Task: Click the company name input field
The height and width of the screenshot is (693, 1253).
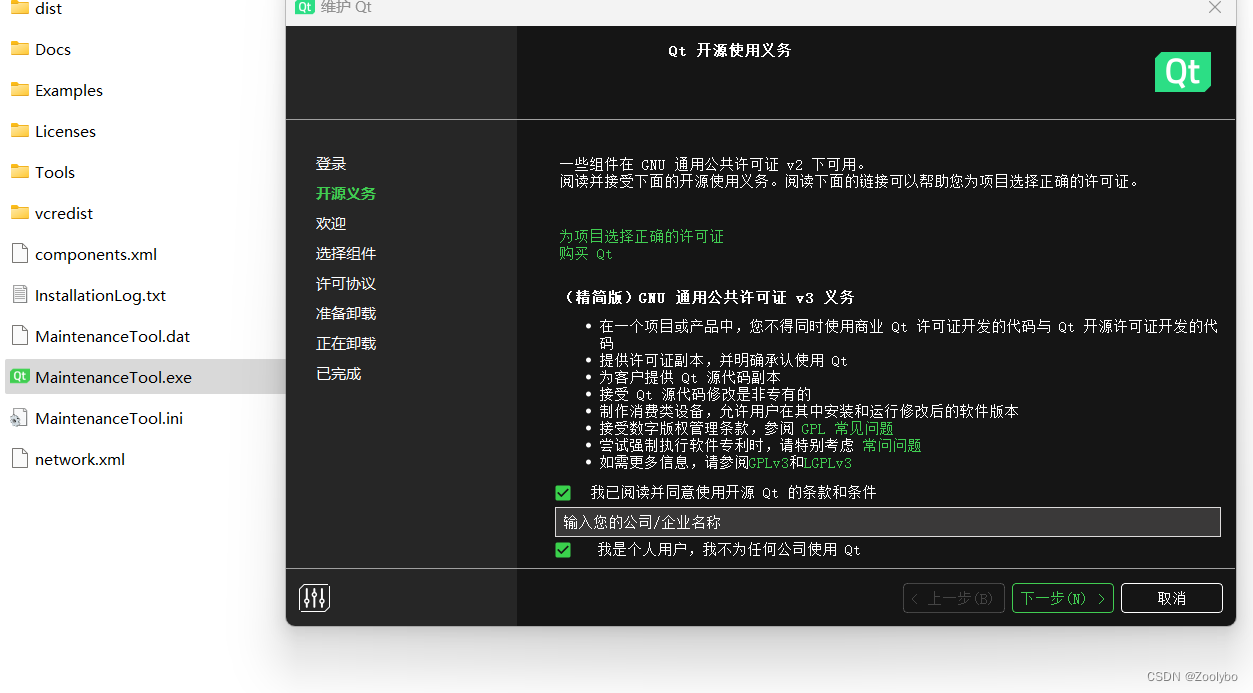Action: (887, 521)
